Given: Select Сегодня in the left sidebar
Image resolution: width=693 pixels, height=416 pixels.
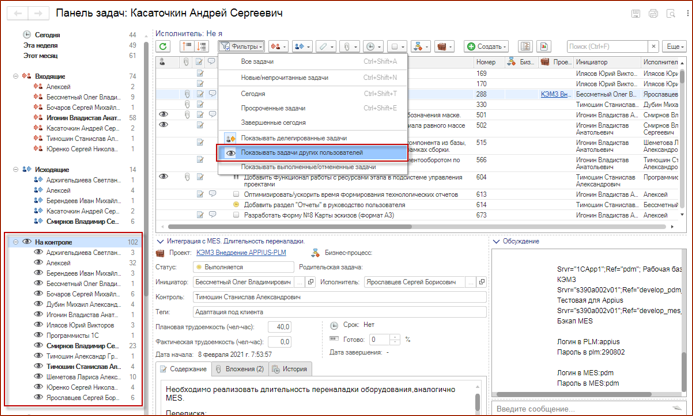Looking at the screenshot, I should tap(47, 34).
